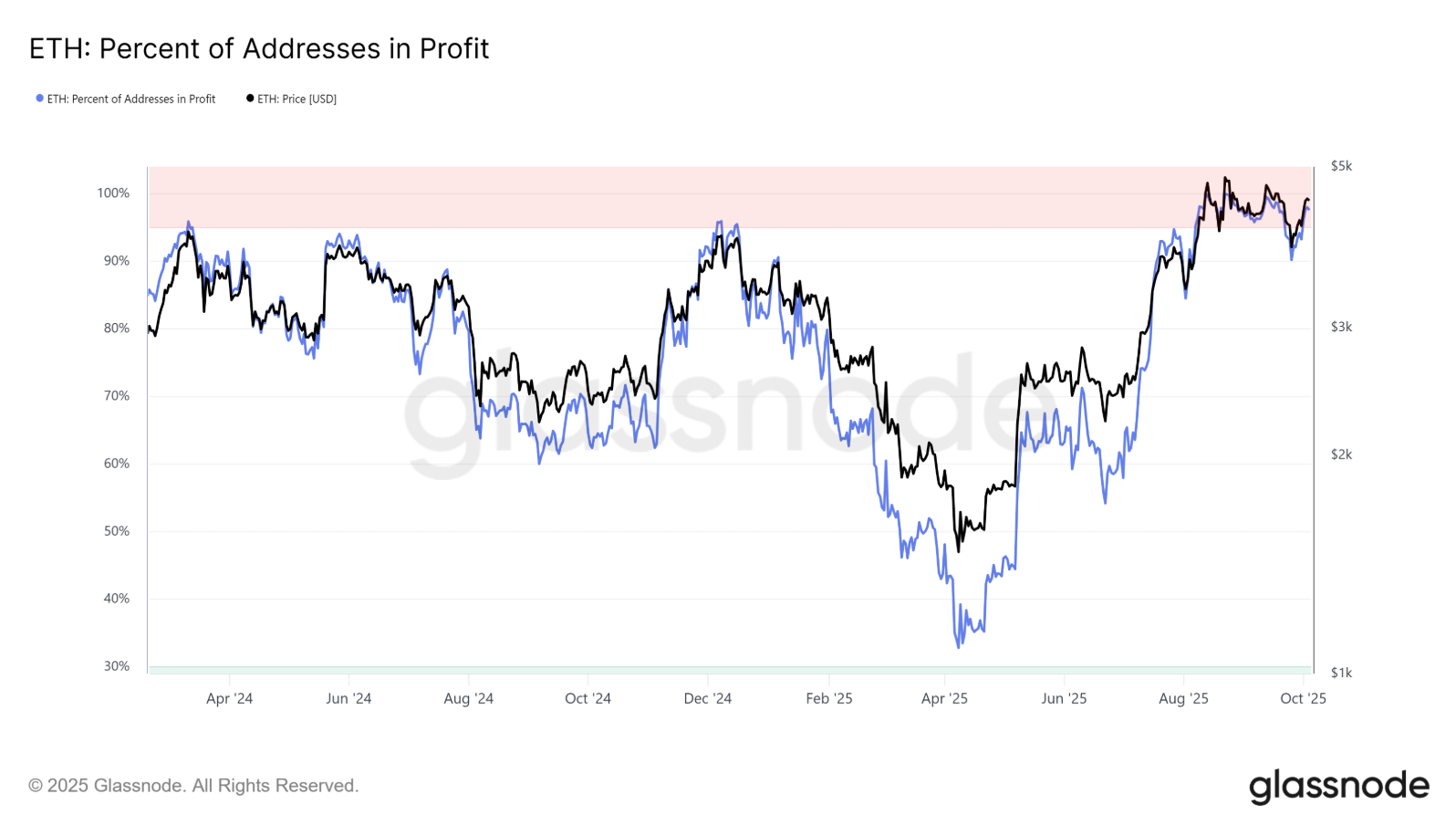1456x815 pixels.
Task: Click the chart title ETH: Percent of Addresses in Profit
Action: tap(259, 48)
